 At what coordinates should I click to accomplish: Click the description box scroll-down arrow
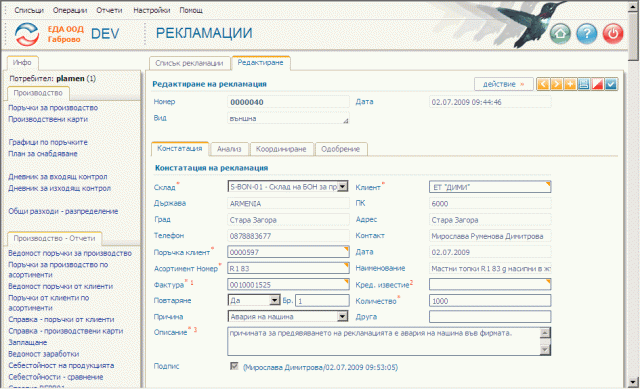point(545,349)
